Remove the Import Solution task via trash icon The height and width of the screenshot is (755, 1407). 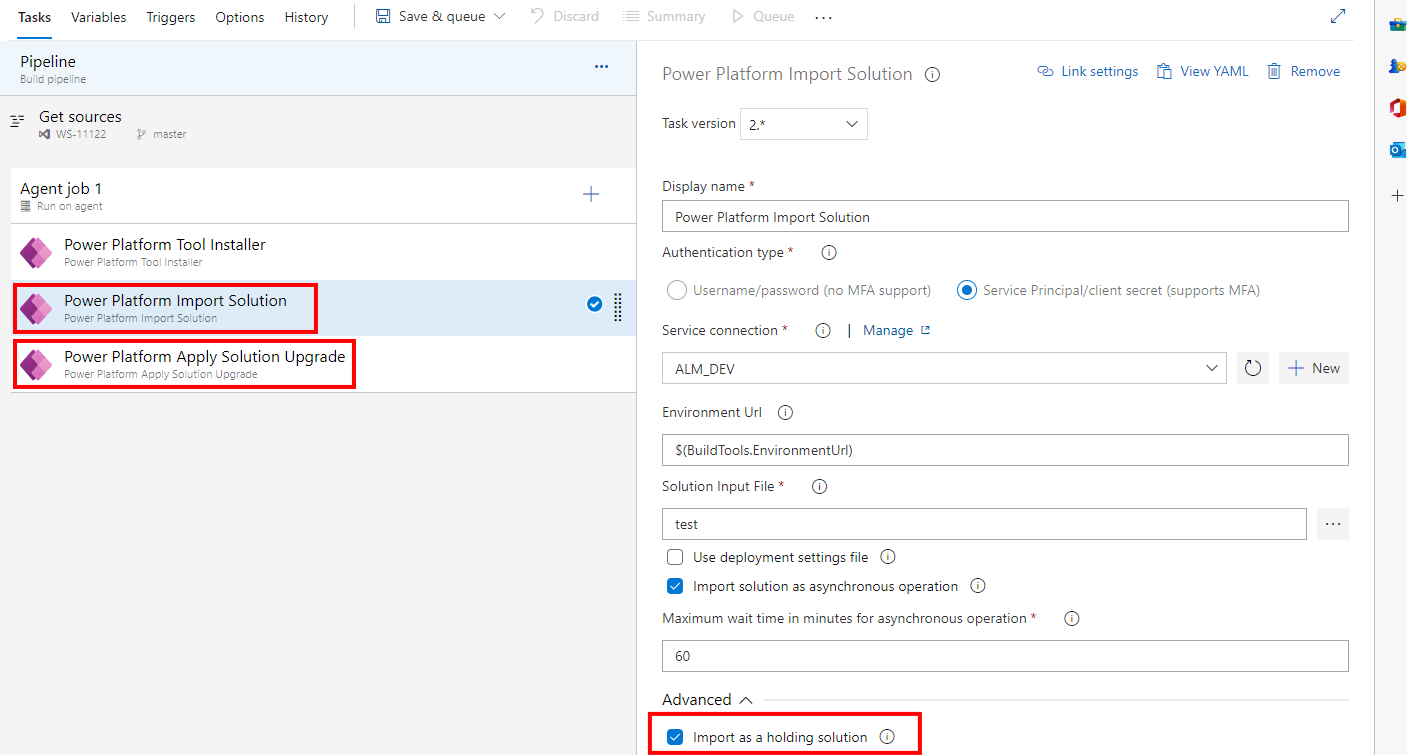[x=1274, y=70]
